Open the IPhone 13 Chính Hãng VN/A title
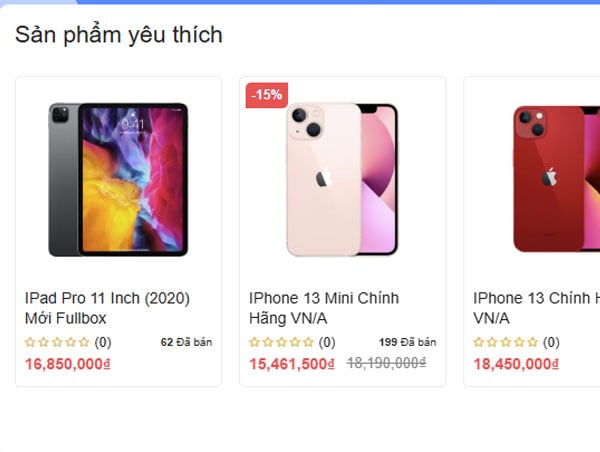Viewport: 600px width, 452px height. (x=536, y=308)
